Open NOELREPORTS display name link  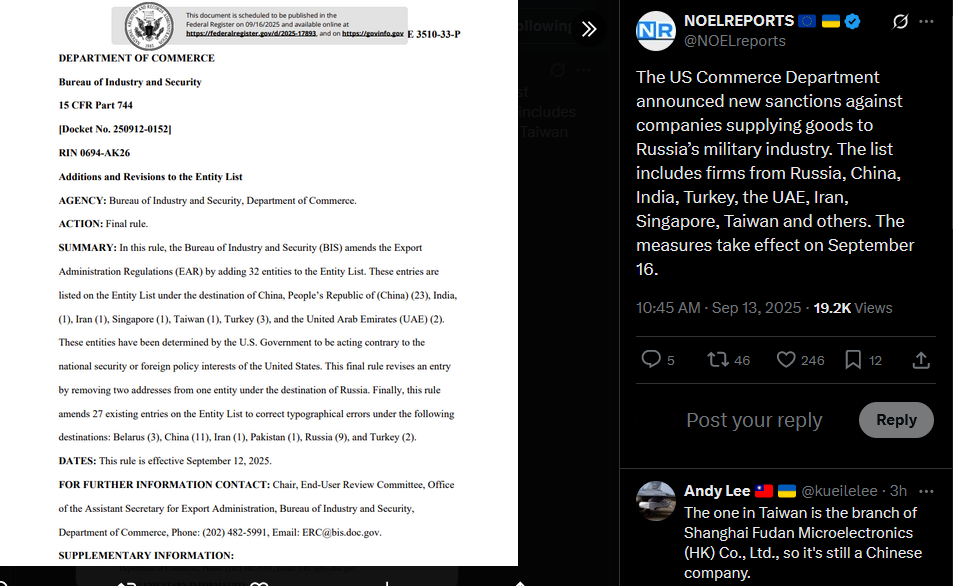[x=738, y=21]
